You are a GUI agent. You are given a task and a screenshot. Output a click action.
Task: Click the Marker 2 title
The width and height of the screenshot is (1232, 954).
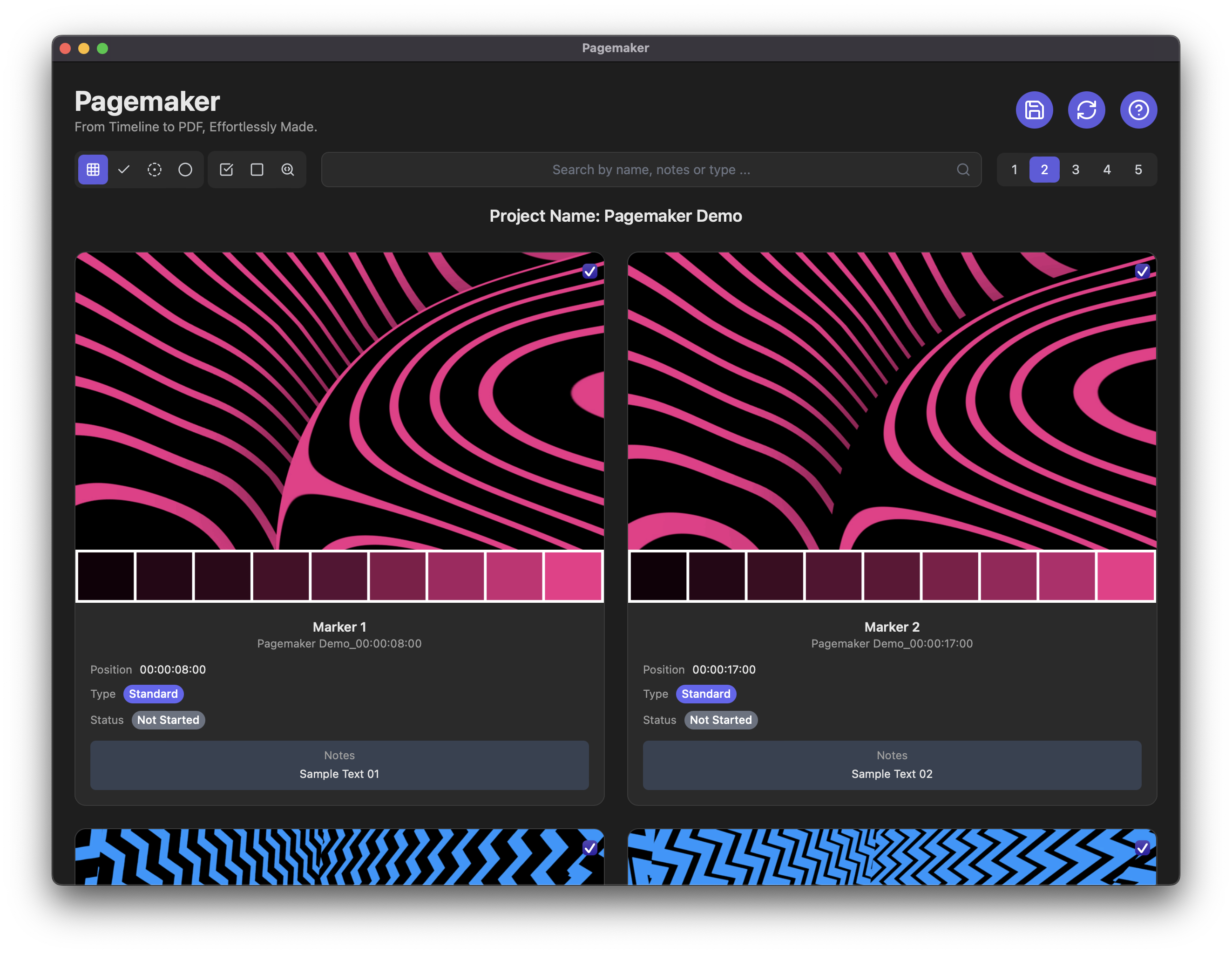pyautogui.click(x=892, y=627)
